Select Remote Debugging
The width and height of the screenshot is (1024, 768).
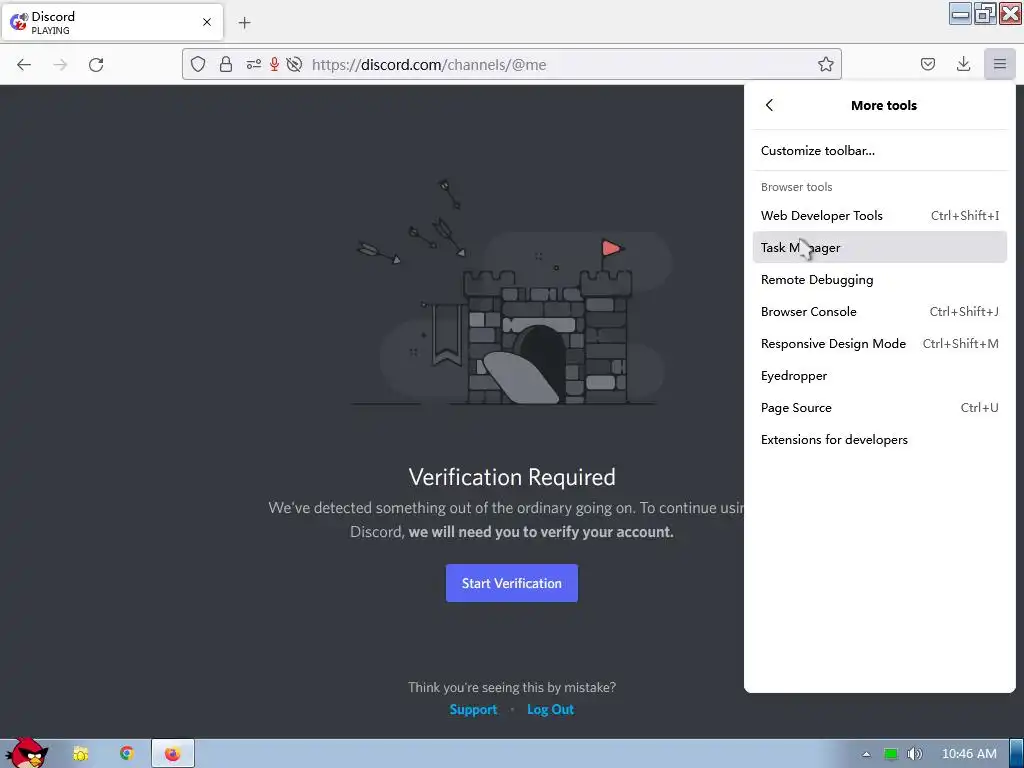880,280
